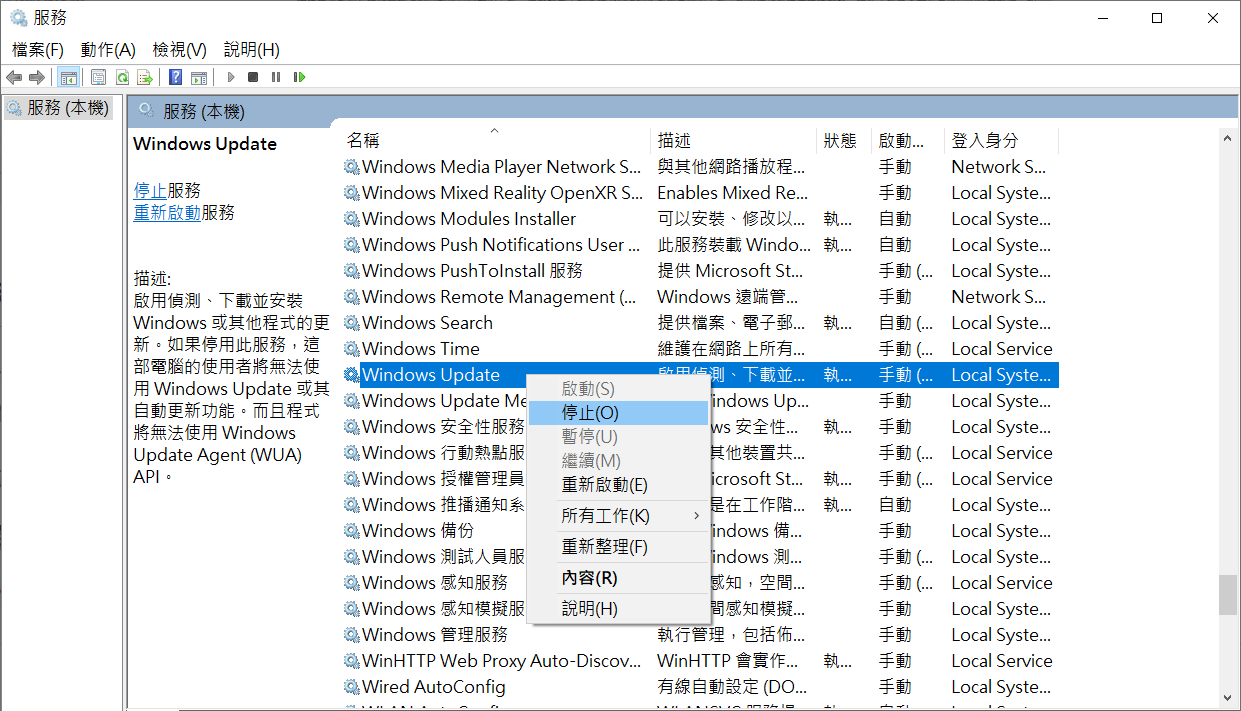The width and height of the screenshot is (1241, 711).
Task: Click the gear icon beside Windows 備份
Action: pyautogui.click(x=352, y=531)
